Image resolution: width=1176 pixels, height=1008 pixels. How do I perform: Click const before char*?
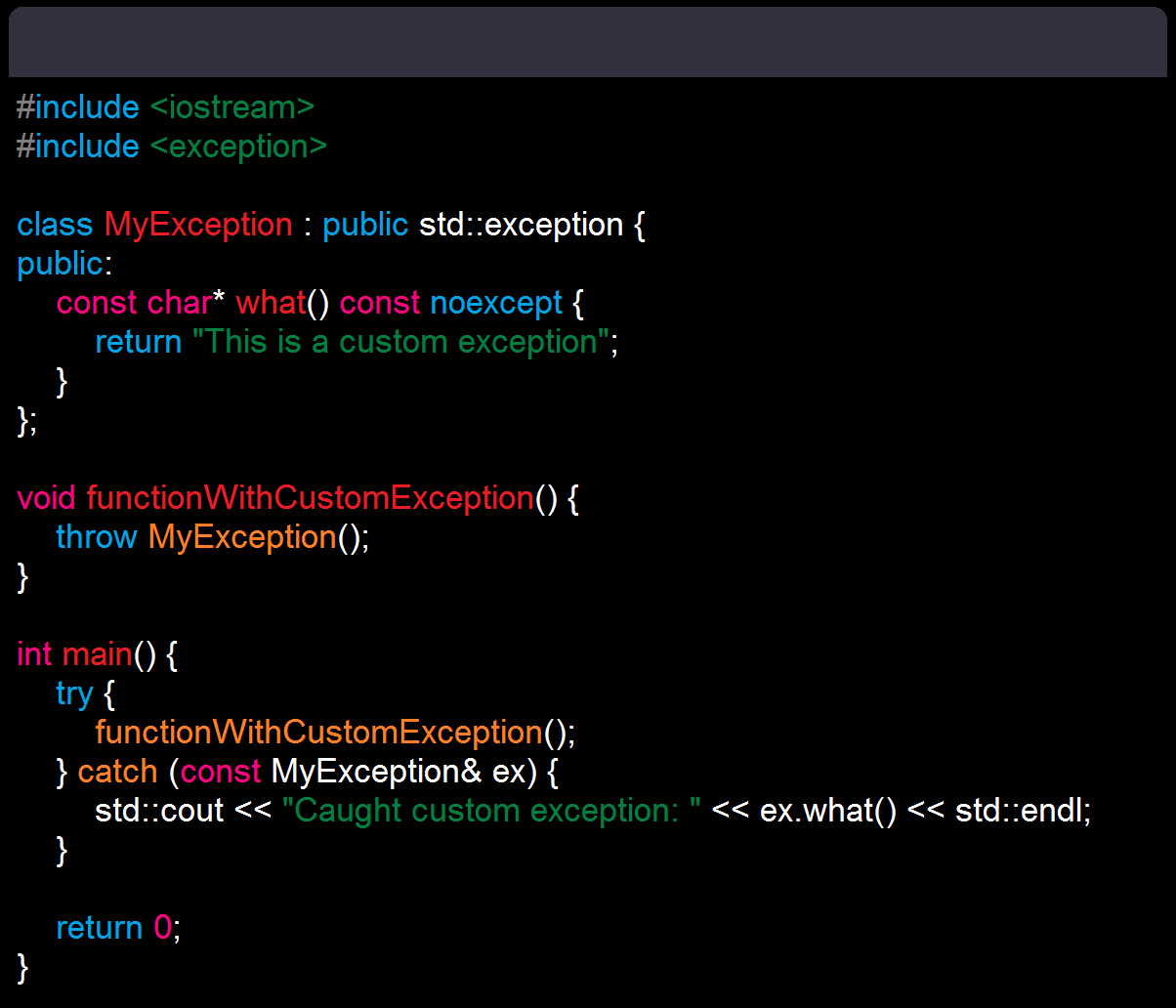click(x=97, y=303)
